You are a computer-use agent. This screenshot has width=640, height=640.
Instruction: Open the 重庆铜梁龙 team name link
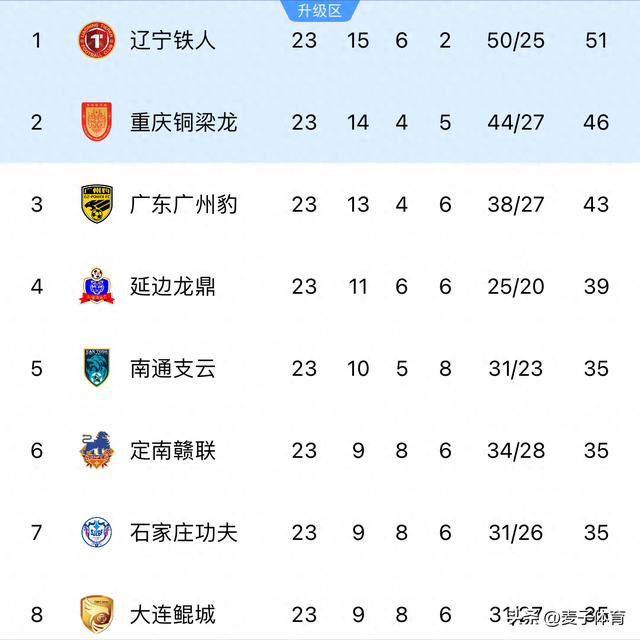point(184,122)
